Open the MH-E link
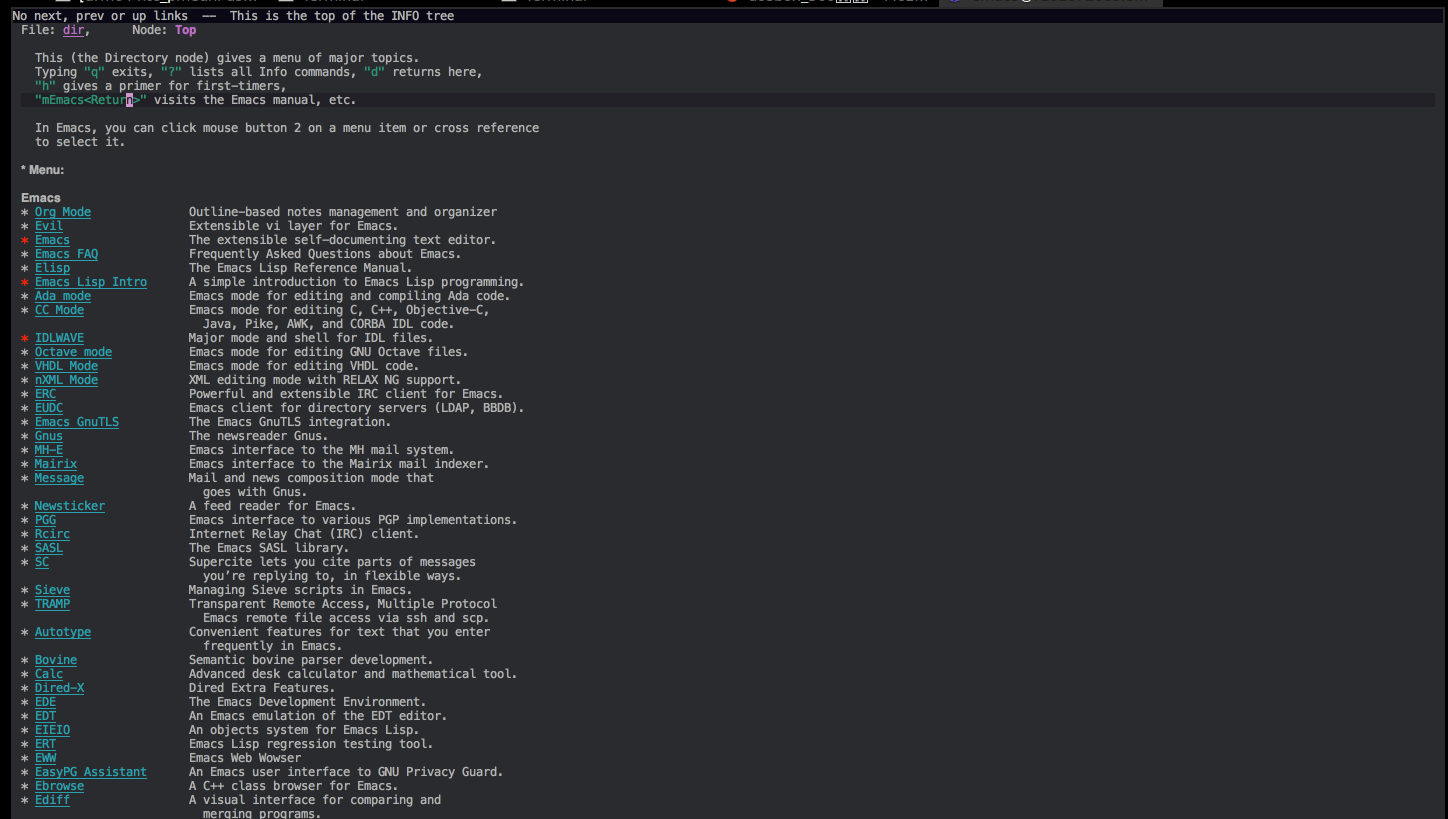This screenshot has width=1448, height=819. coord(49,450)
